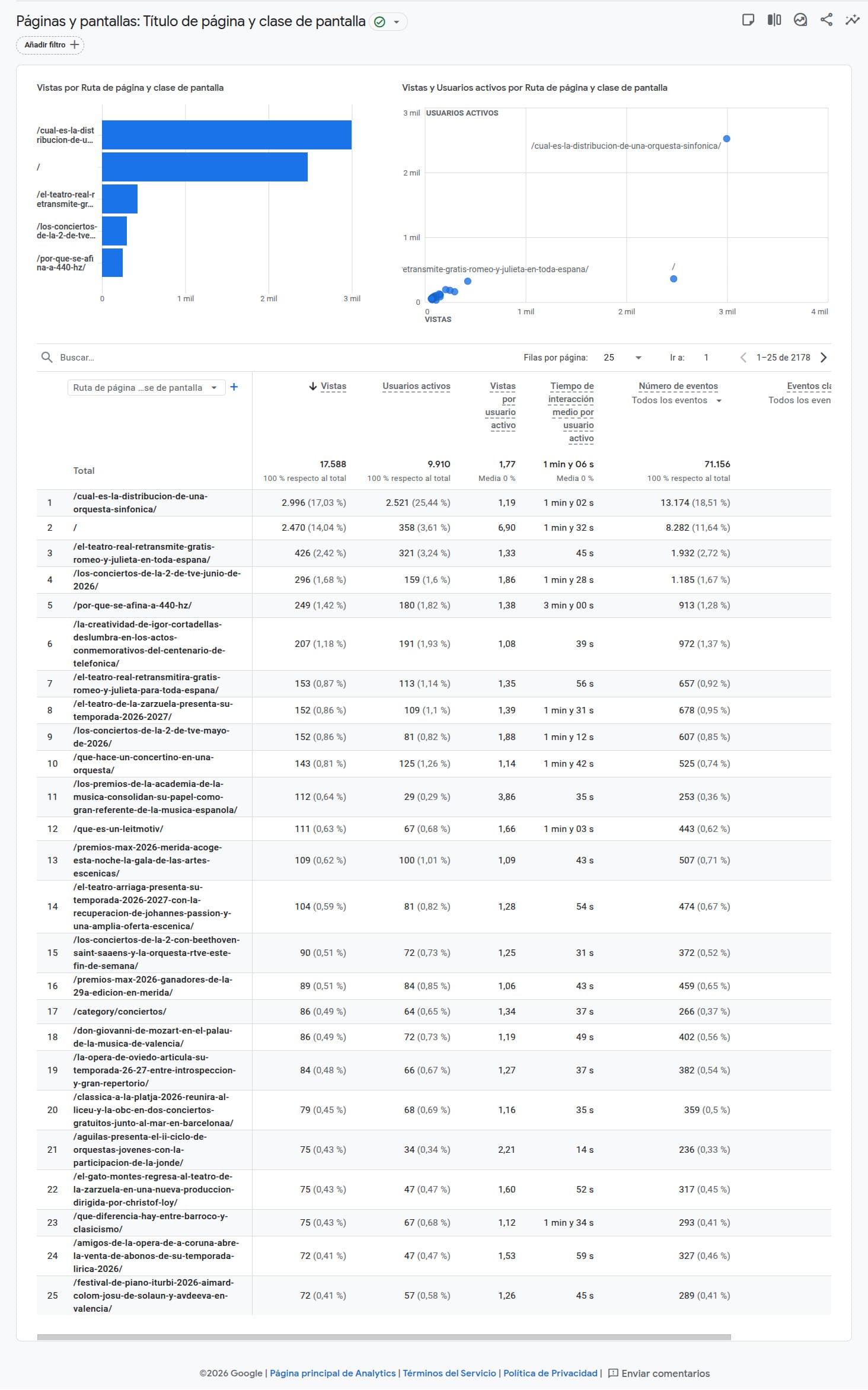
Task: Open 'Términos del Servicio' link
Action: (449, 1373)
